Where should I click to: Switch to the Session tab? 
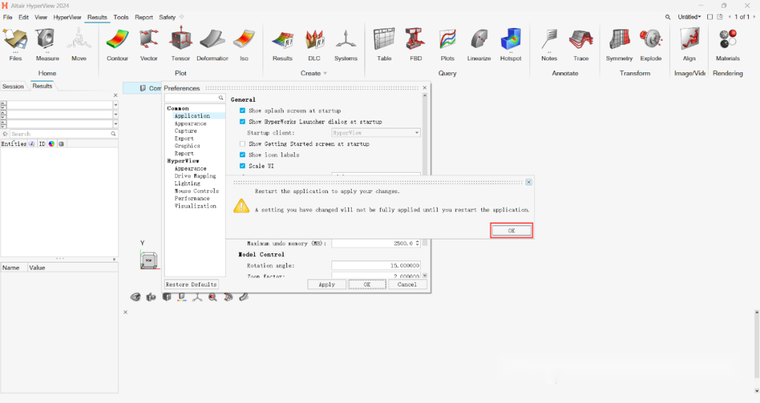coord(13,86)
